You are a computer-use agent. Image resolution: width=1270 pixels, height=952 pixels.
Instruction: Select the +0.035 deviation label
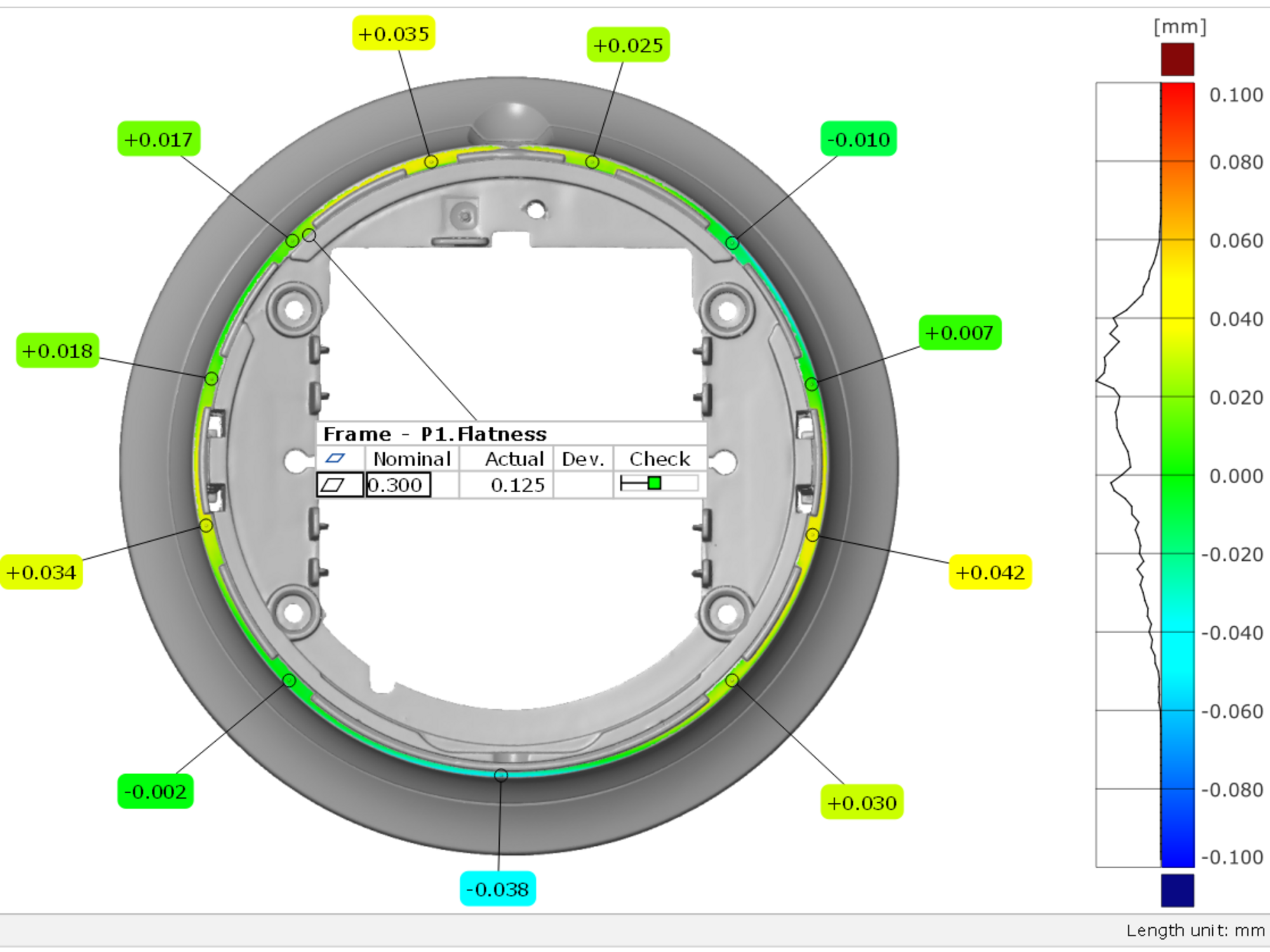[394, 33]
